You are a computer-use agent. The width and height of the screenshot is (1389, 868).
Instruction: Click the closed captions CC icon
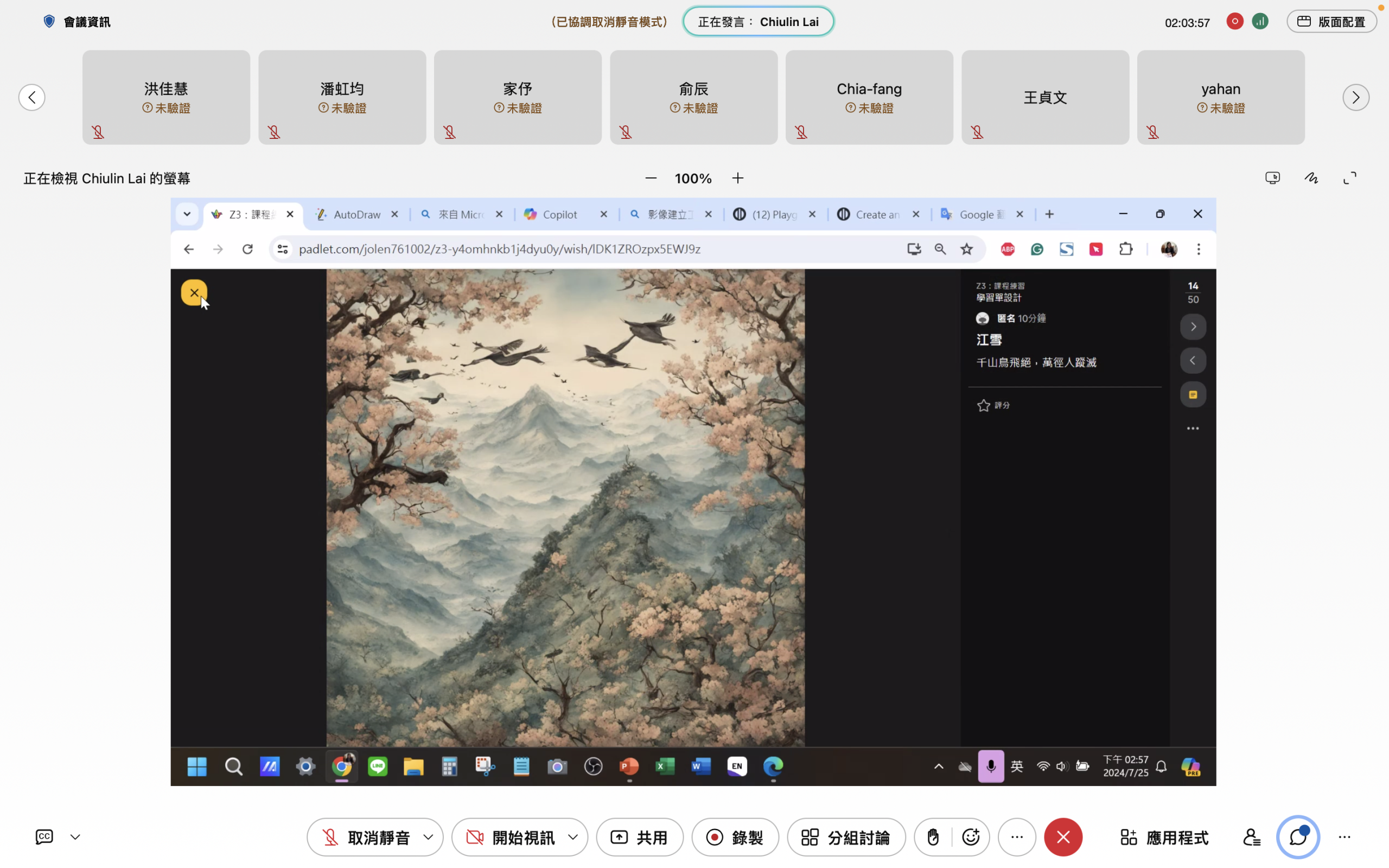click(x=44, y=837)
